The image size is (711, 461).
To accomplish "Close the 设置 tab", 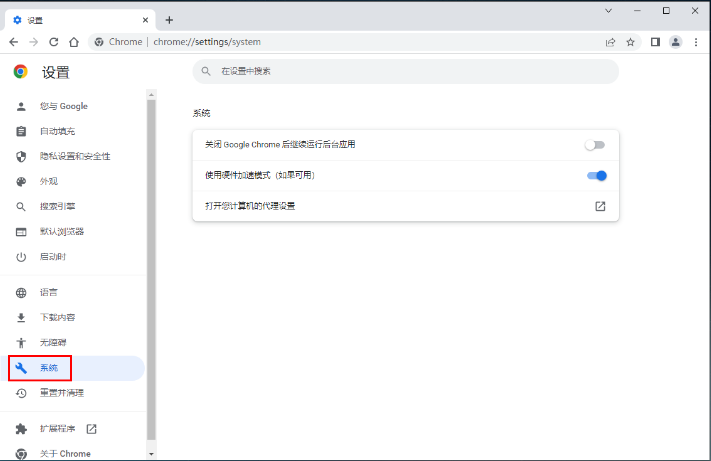I will click(x=145, y=20).
